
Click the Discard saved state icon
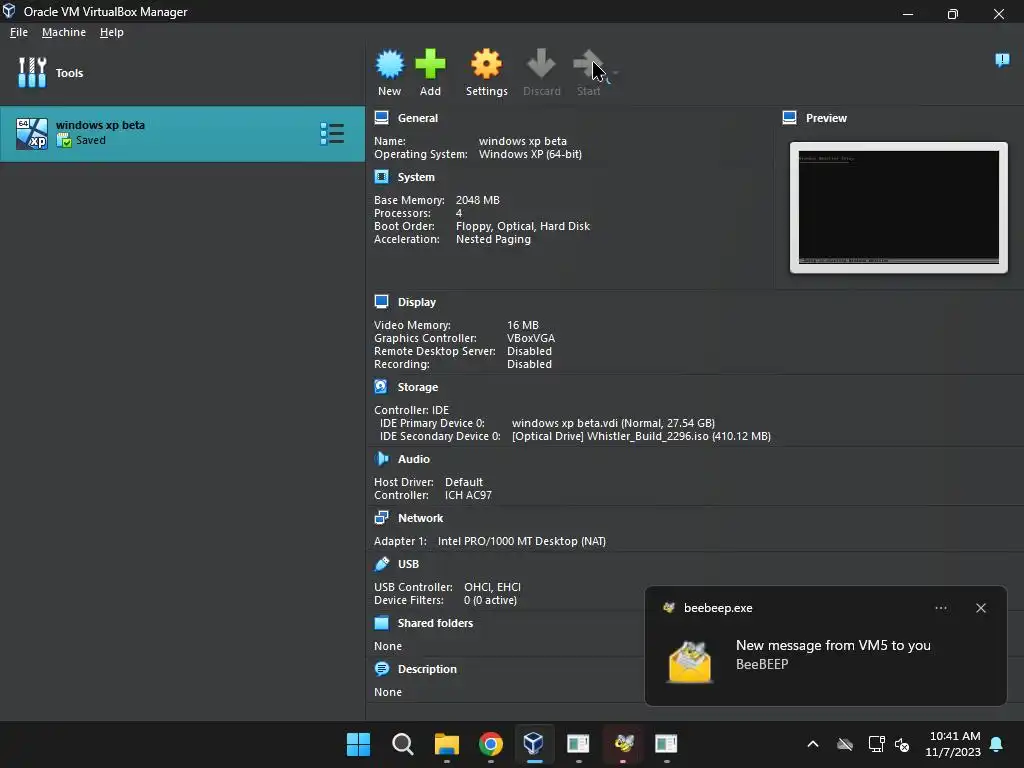click(541, 65)
